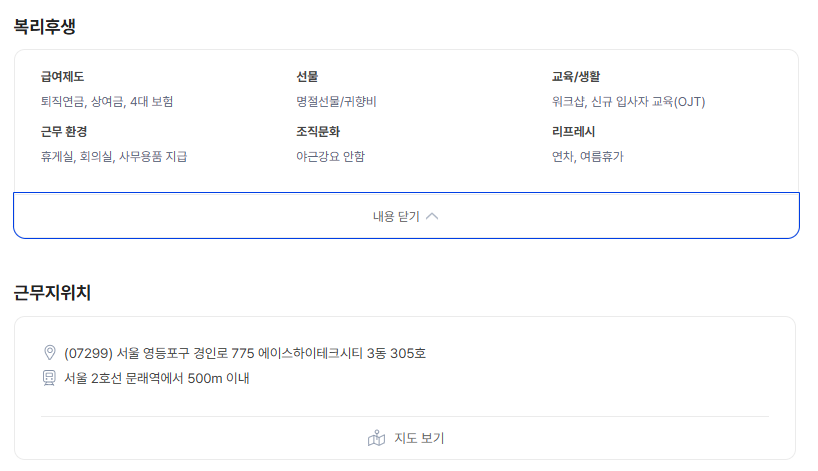The height and width of the screenshot is (471, 818).
Task: Select the 리프레시 benefit label
Action: point(573,131)
